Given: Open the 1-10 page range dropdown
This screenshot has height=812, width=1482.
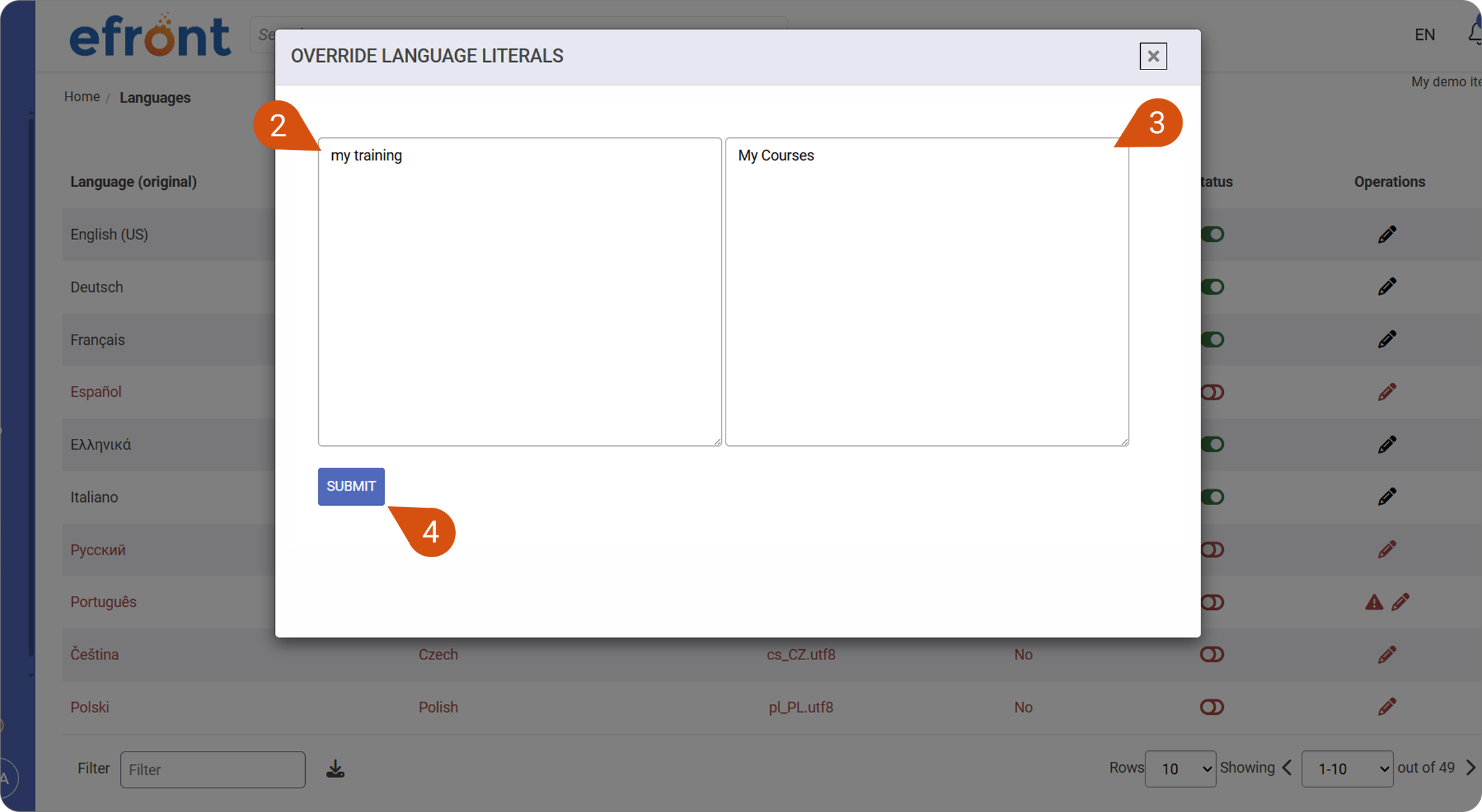Looking at the screenshot, I should (1347, 769).
